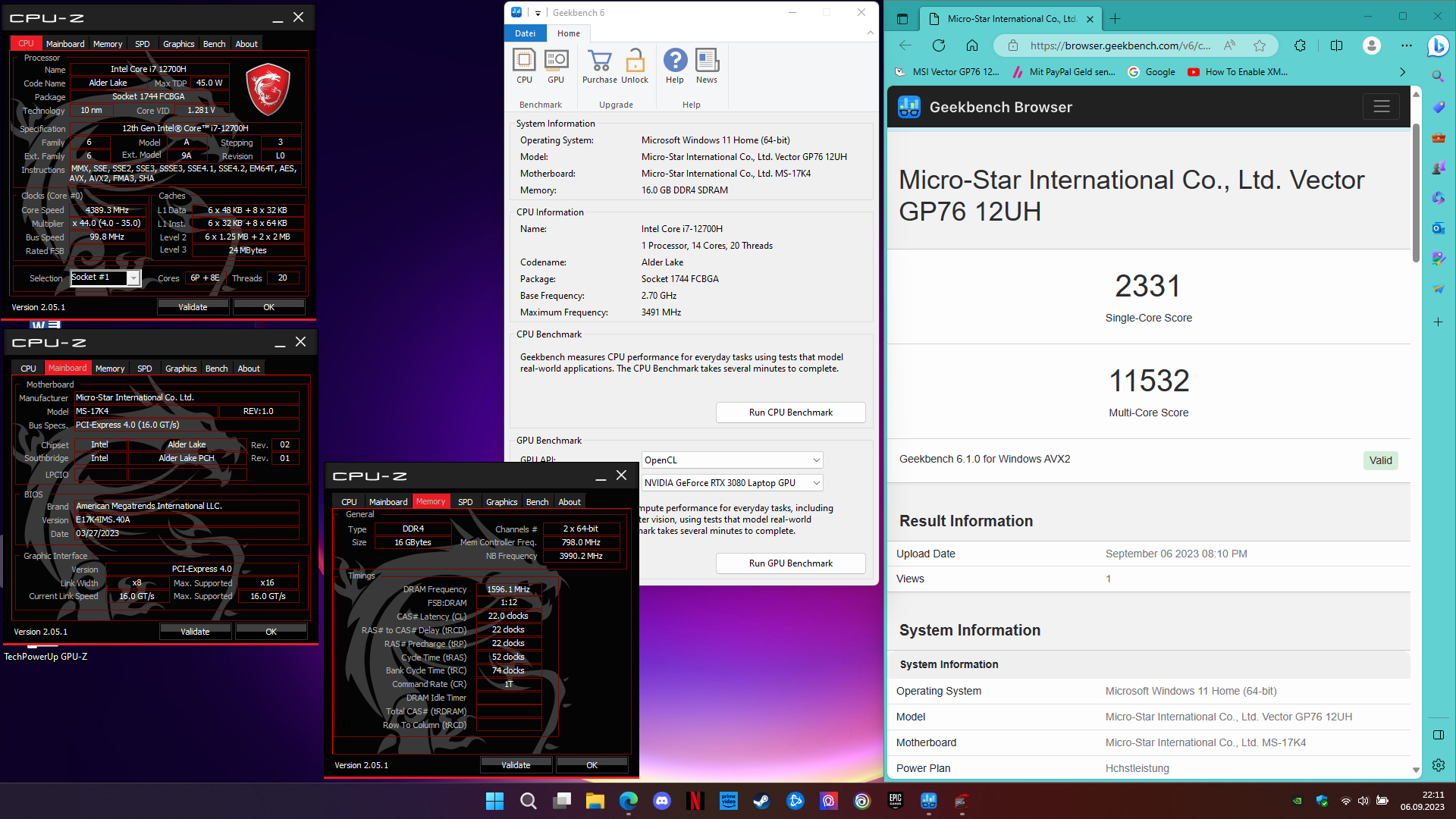Open the Purchase cart icon in Geekbench
The image size is (1456, 819).
[599, 66]
